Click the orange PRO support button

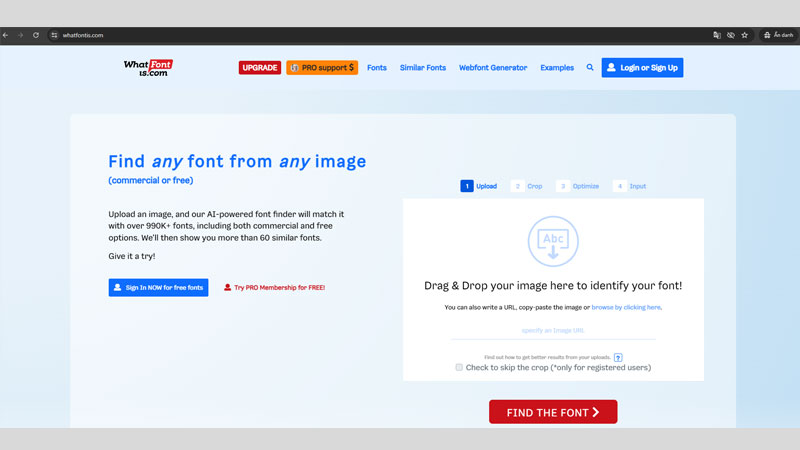tap(322, 67)
